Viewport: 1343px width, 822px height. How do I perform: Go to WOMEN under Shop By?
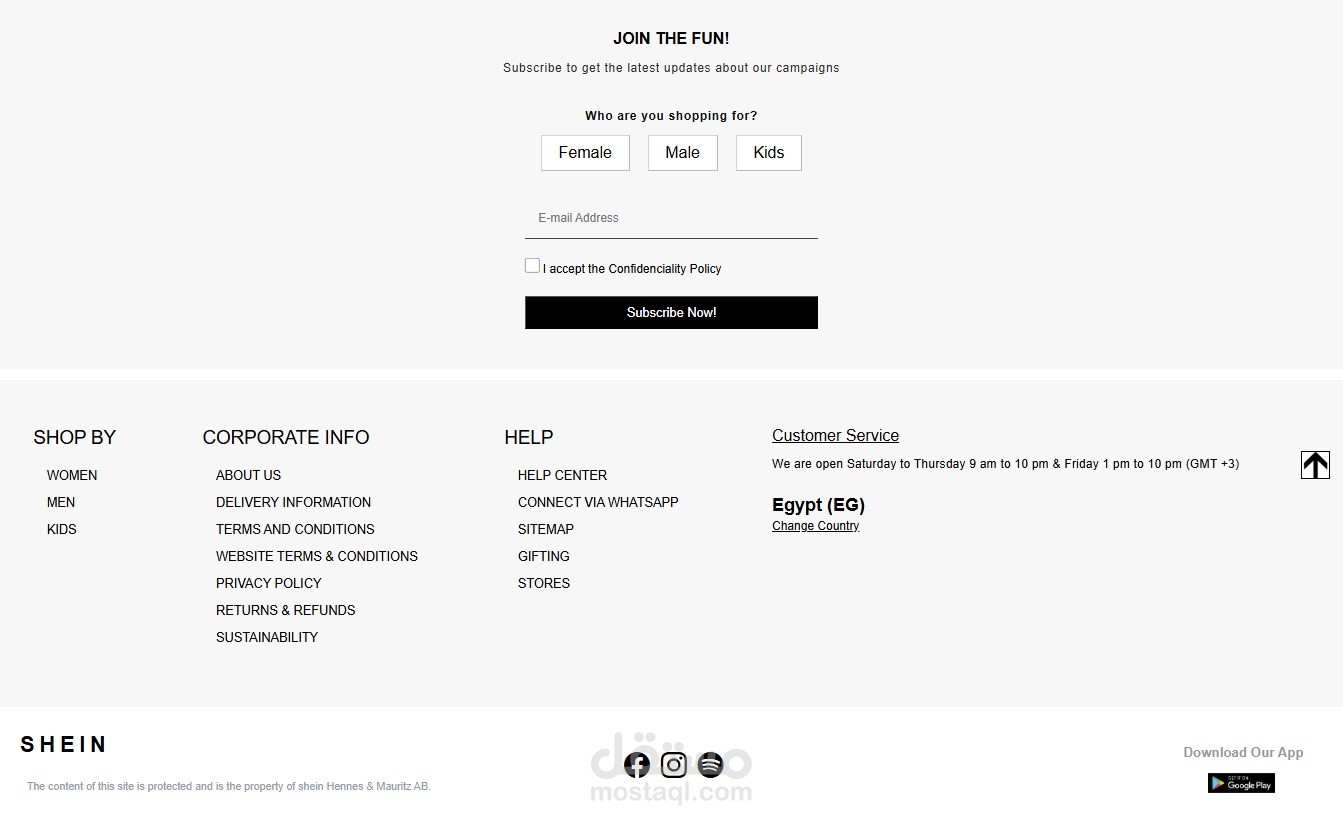click(72, 475)
